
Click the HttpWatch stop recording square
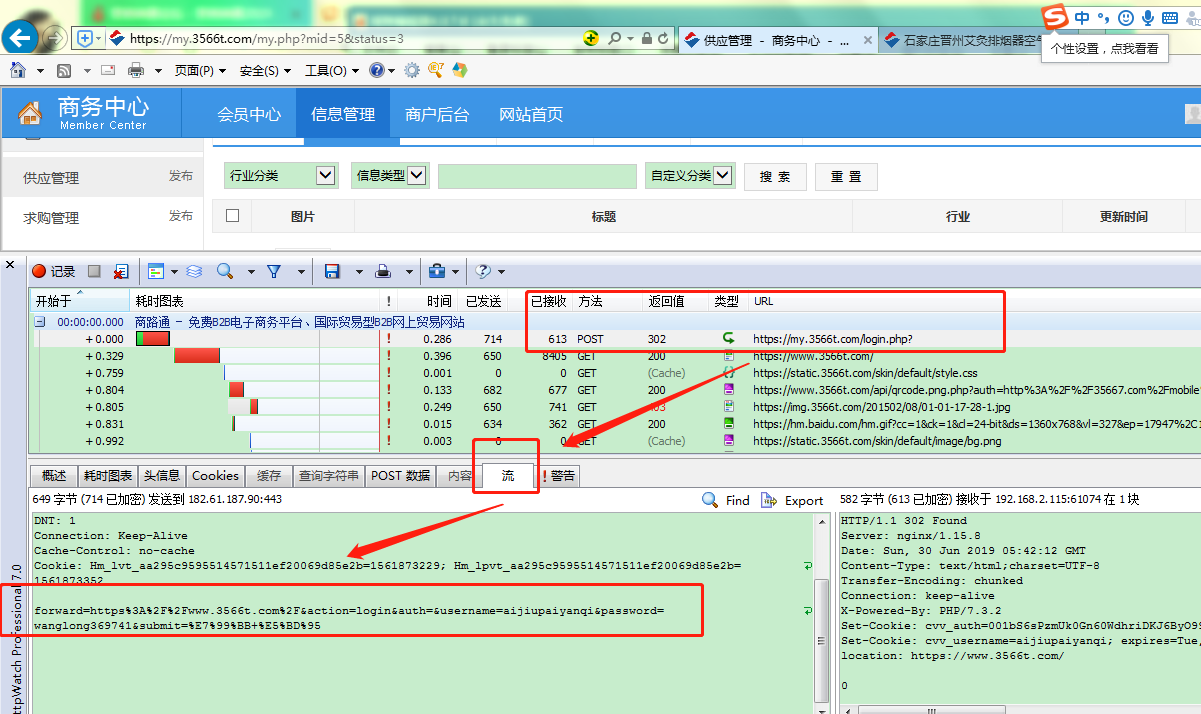tap(94, 271)
